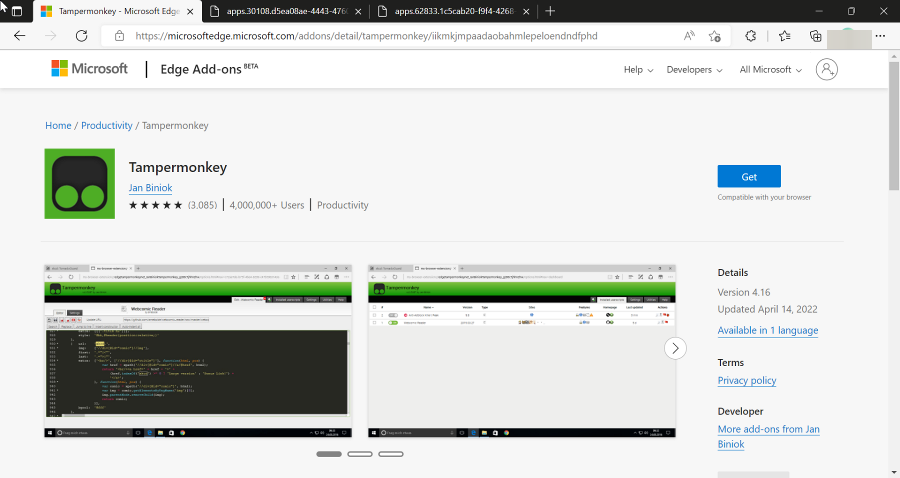Click the address bar URL
Screen dimensions: 900x478
tap(366, 36)
